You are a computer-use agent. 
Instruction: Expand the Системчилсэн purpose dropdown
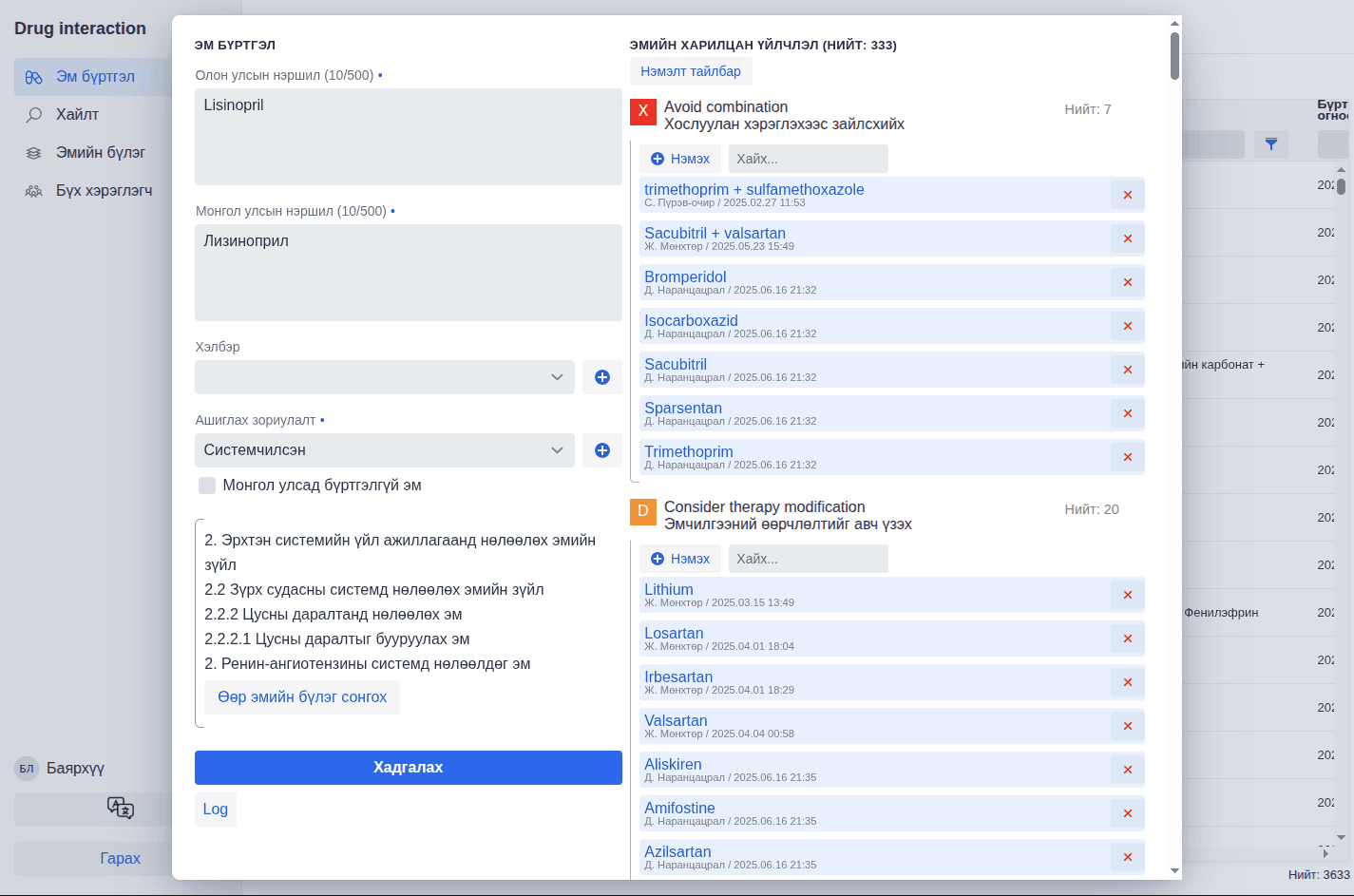384,450
